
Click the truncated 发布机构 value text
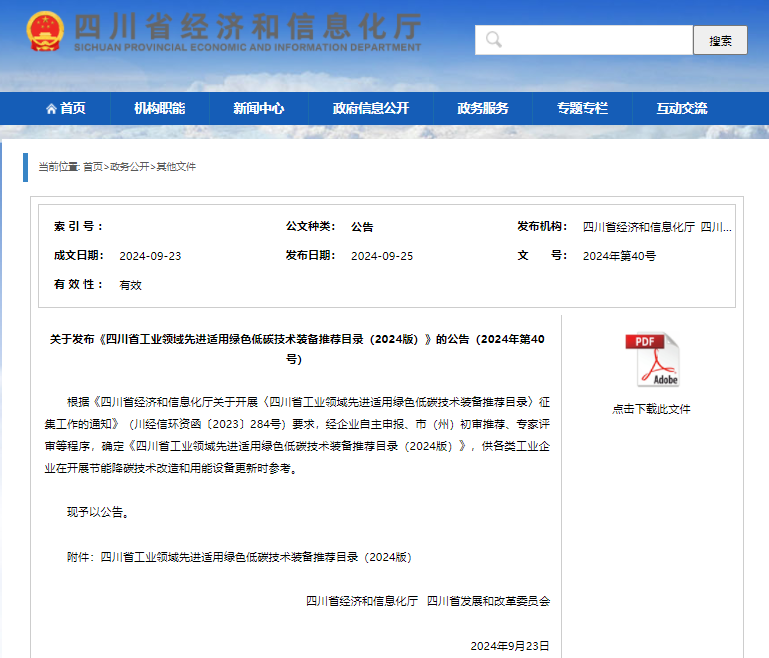[x=657, y=227]
